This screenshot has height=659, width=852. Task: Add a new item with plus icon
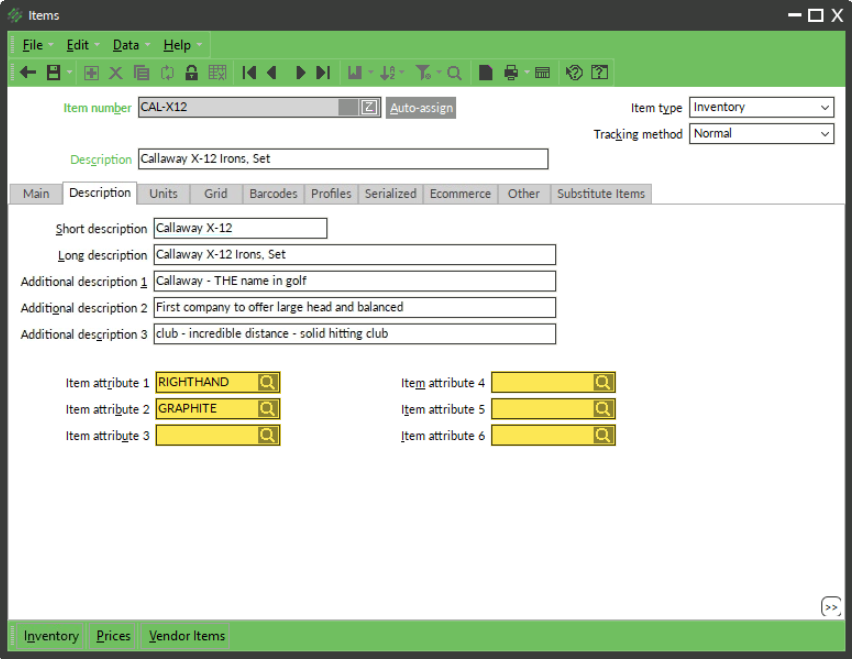point(91,73)
